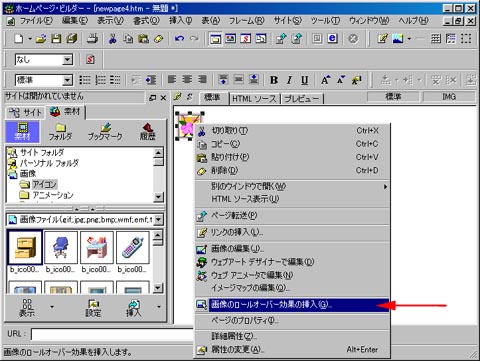Open the 挿入 button dropdown arrow
Screen dimensions: 480x361
[159, 307]
